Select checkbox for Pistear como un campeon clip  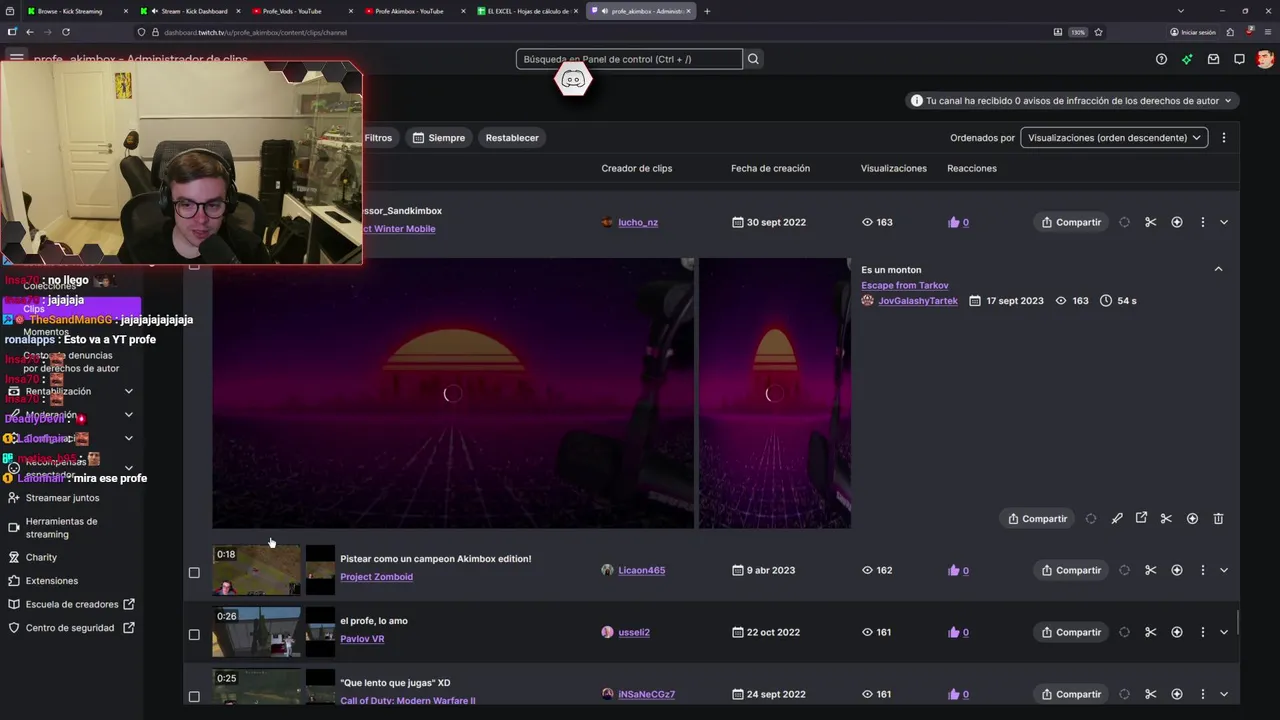194,573
